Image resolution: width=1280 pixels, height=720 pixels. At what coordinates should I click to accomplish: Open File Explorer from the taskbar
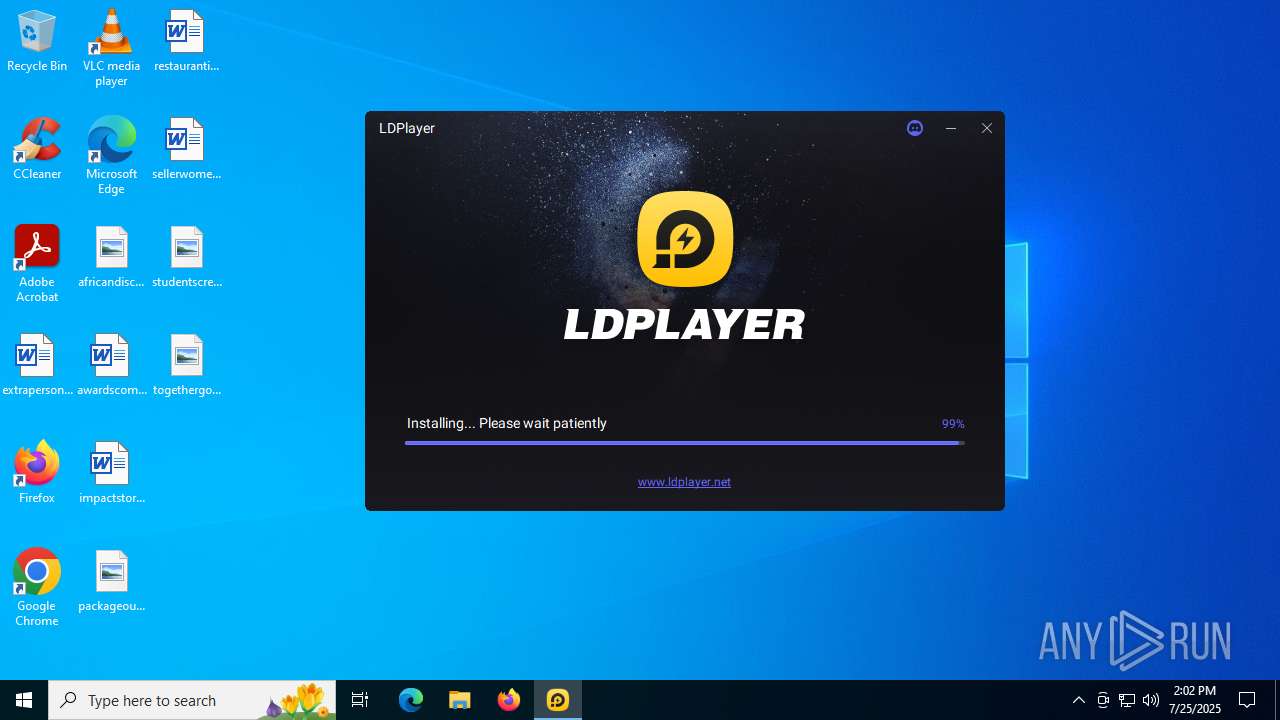pos(460,700)
